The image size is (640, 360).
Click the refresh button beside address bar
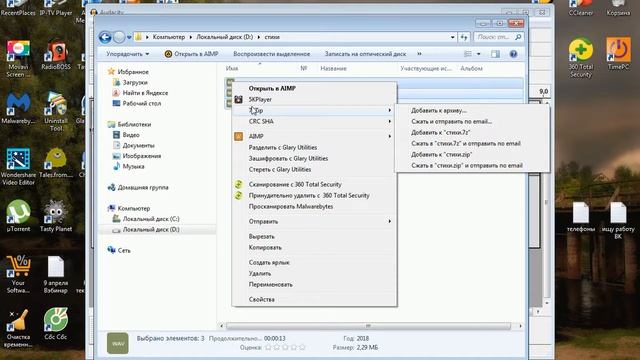464,37
